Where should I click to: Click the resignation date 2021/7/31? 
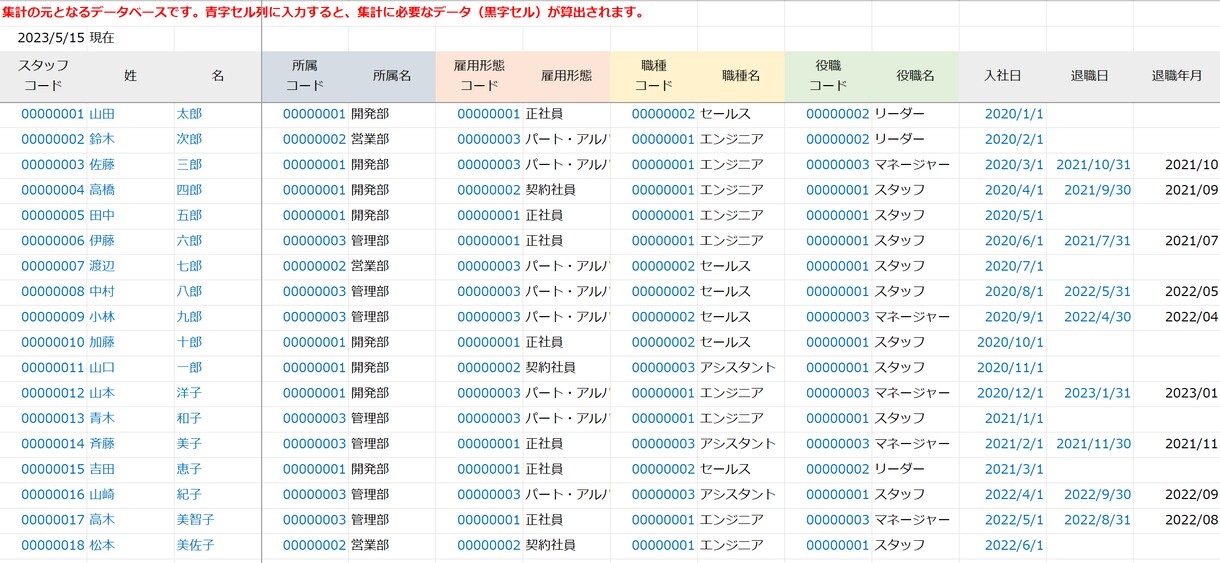click(1097, 241)
